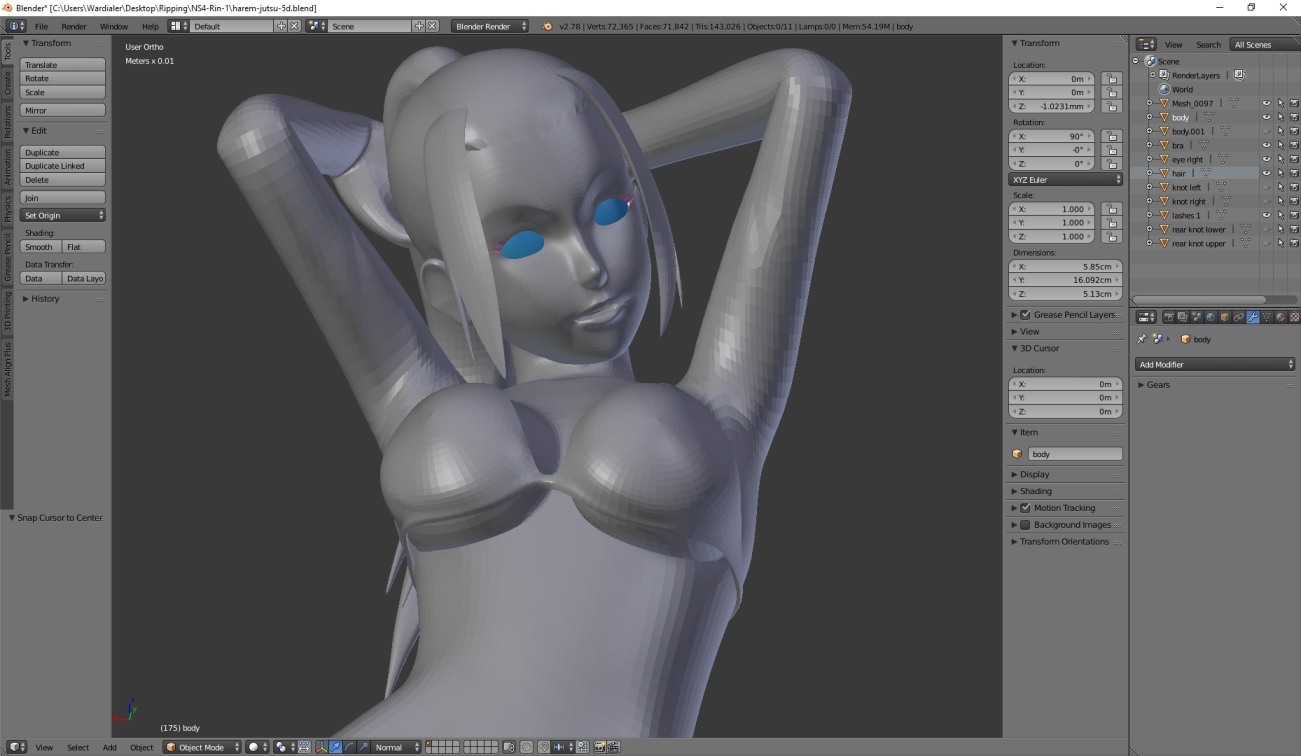Viewport: 1301px width, 756px height.
Task: Click the Dimensions Y value field
Action: pyautogui.click(x=1066, y=280)
